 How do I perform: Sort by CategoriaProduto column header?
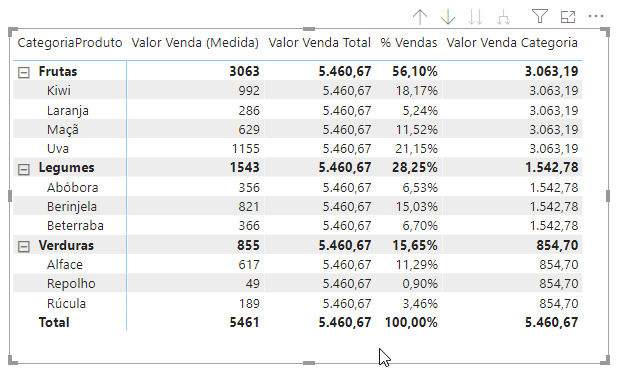pos(70,42)
